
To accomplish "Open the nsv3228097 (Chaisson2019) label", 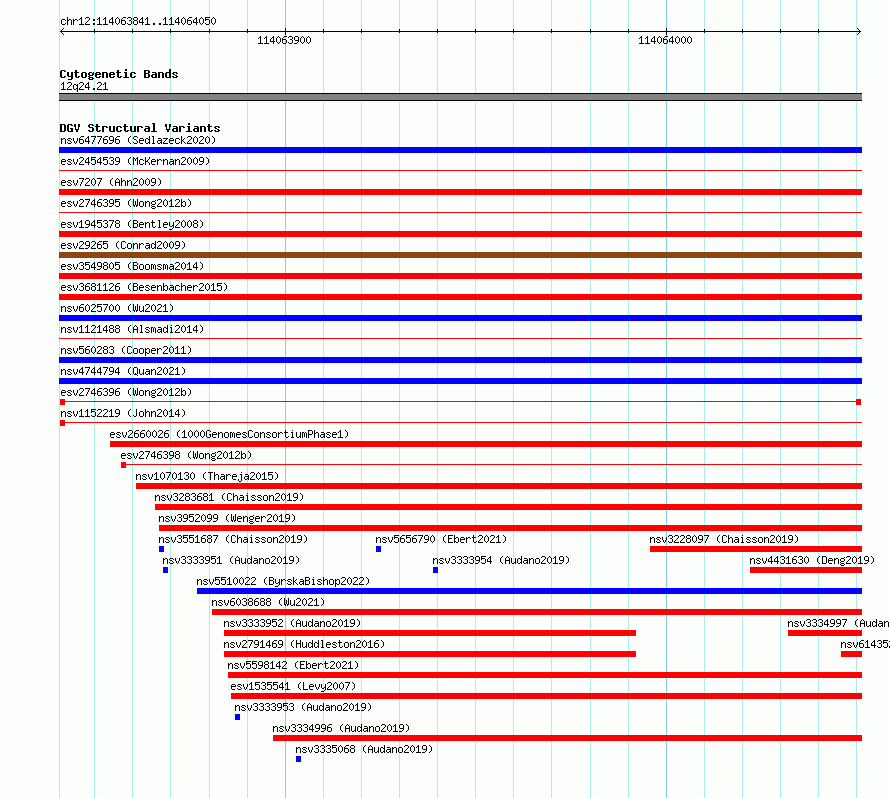I will tap(724, 539).
